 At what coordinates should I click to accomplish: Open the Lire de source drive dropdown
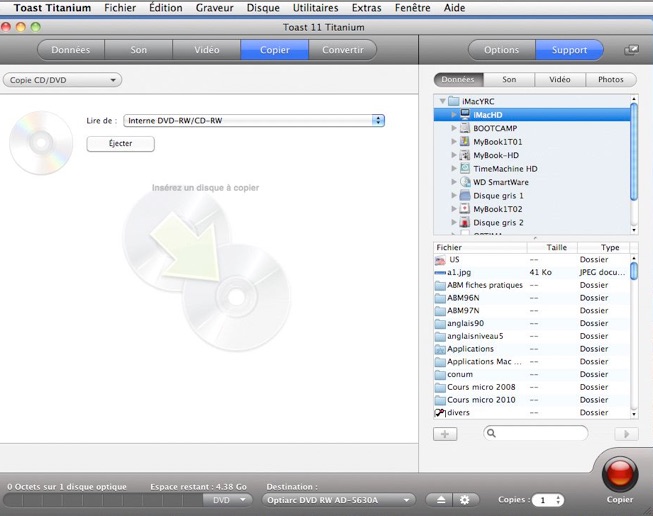(x=254, y=121)
